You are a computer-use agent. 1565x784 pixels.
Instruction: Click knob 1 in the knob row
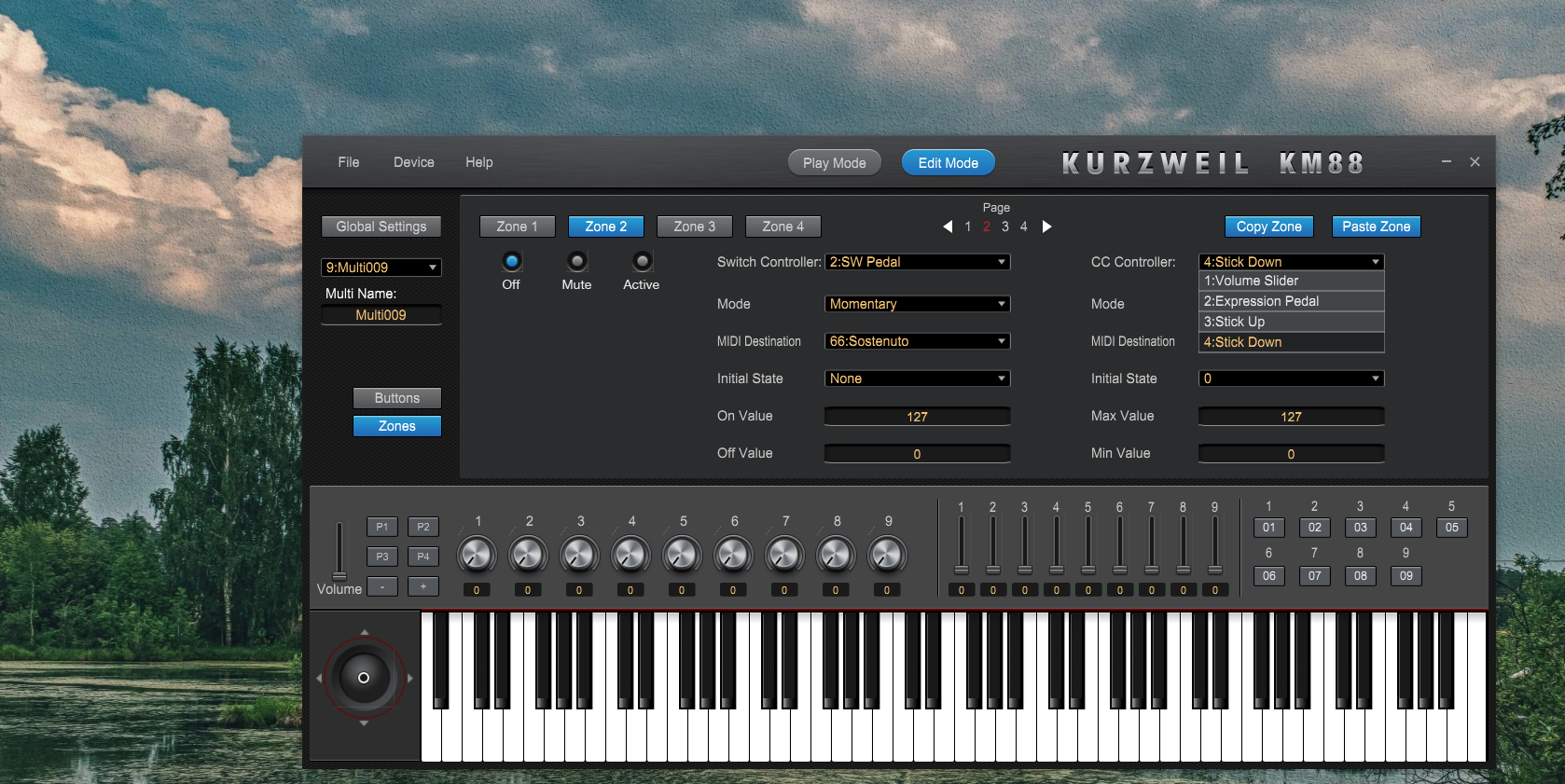click(x=477, y=555)
